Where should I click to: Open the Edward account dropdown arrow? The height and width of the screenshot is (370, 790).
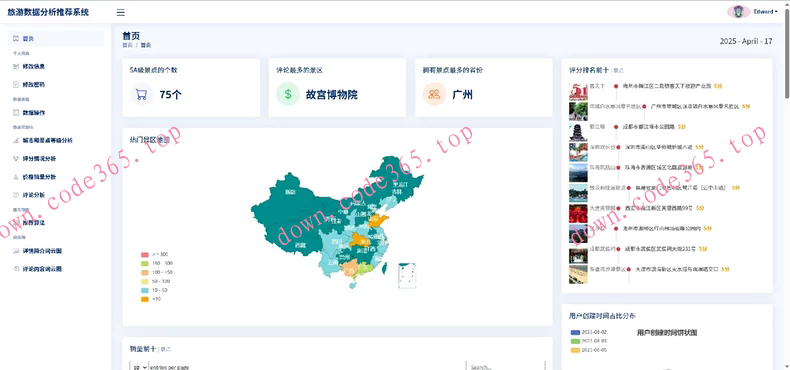point(776,12)
